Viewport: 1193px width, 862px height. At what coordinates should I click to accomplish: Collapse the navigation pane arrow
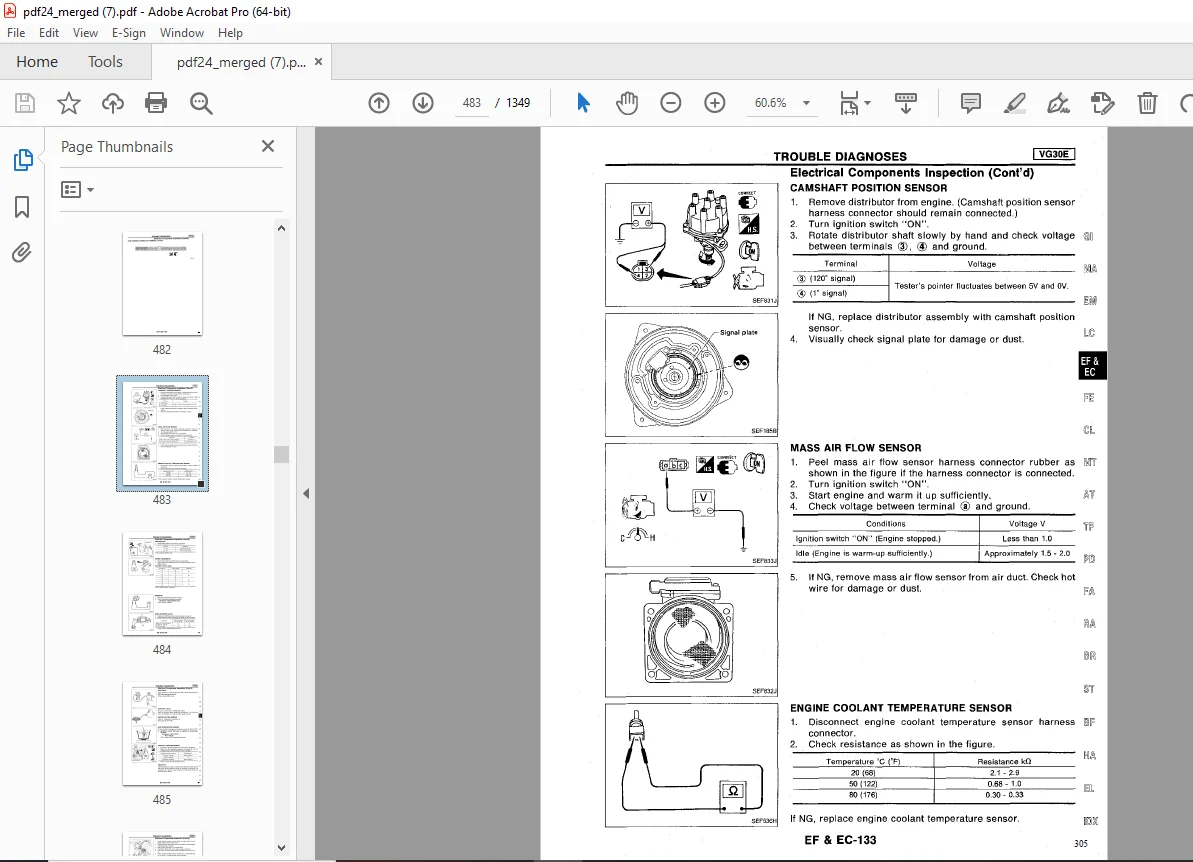coord(306,494)
